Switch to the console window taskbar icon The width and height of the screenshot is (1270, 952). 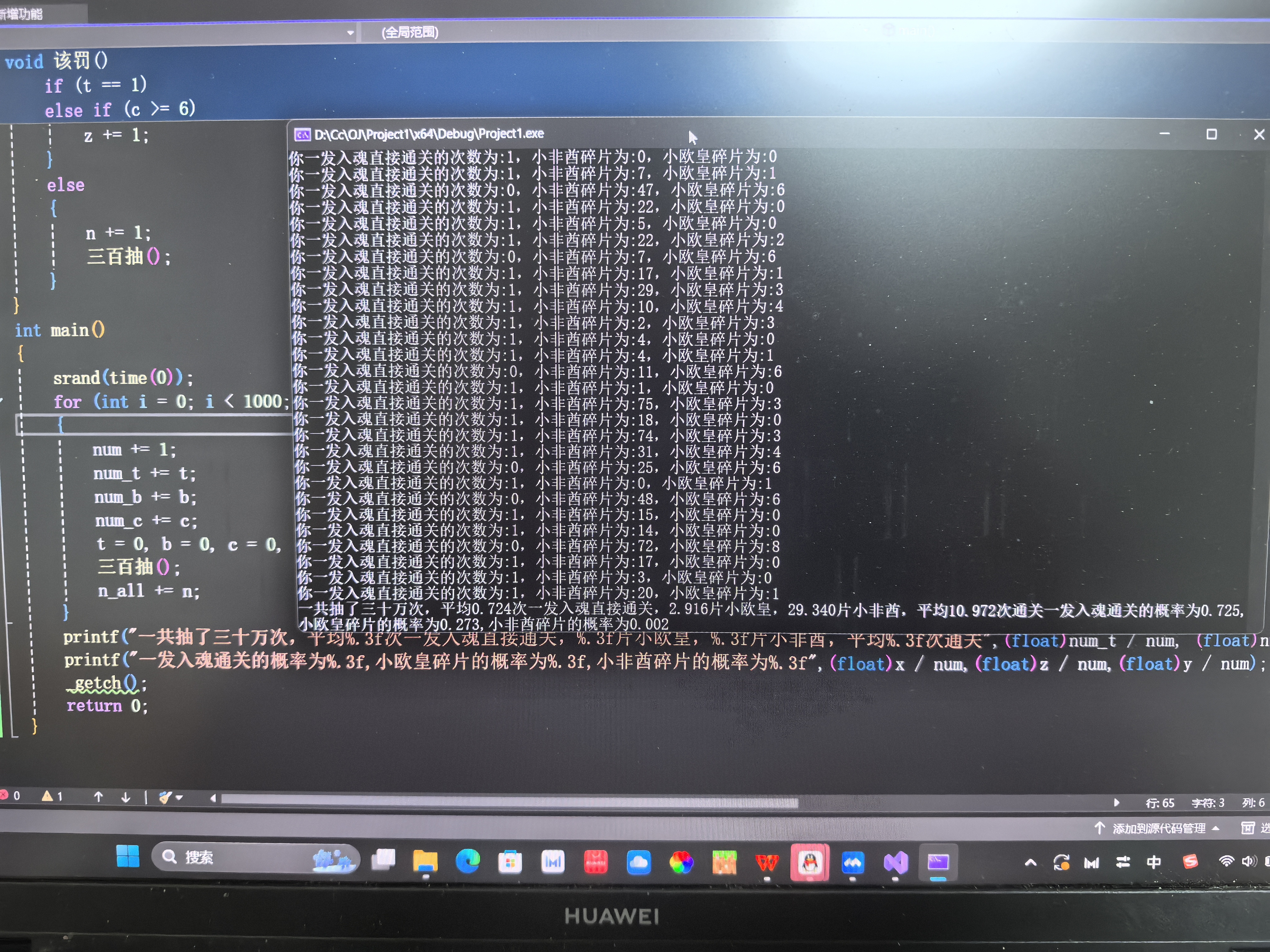click(938, 862)
